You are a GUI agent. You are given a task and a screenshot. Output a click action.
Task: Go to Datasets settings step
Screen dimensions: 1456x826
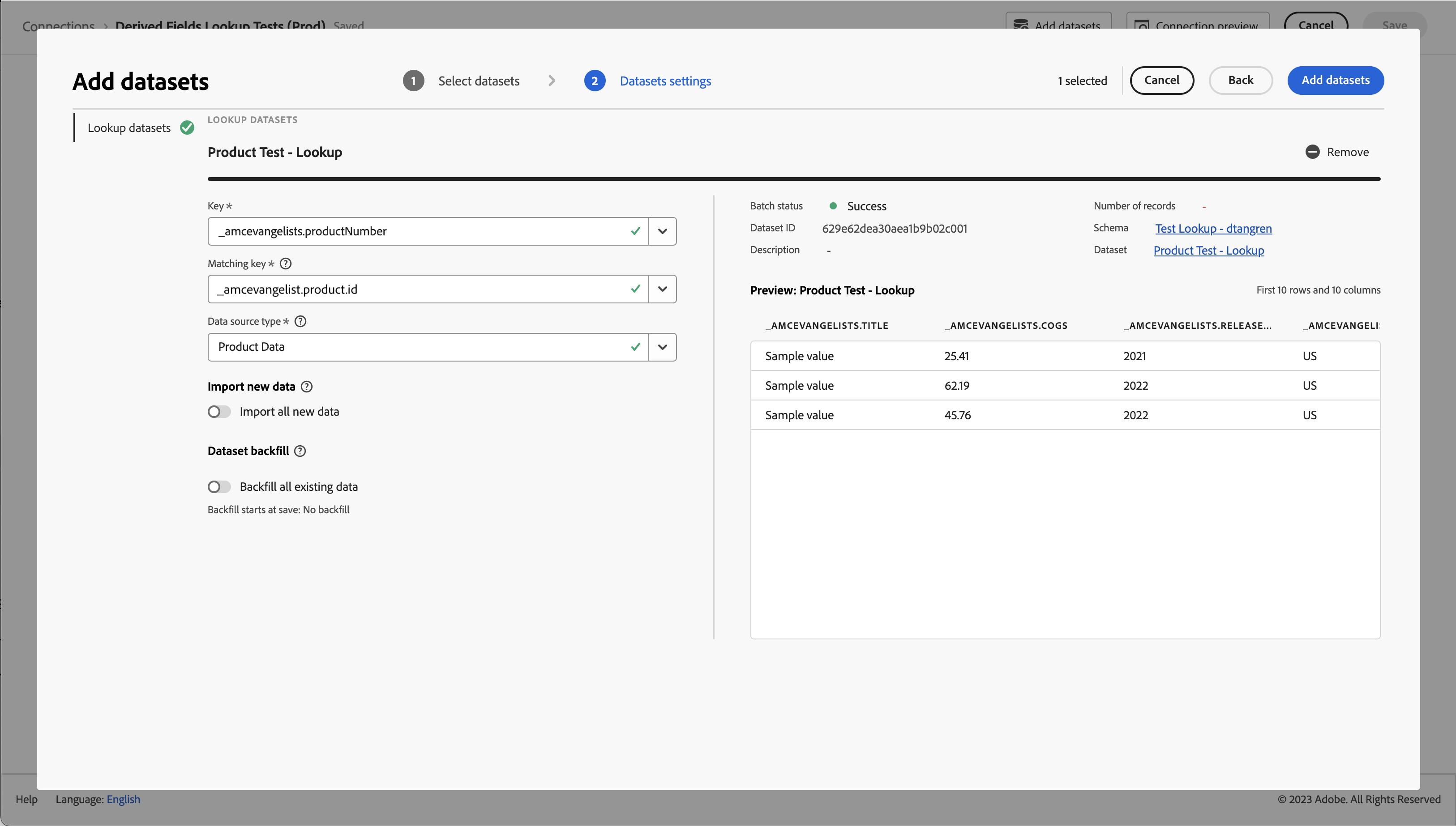(665, 81)
